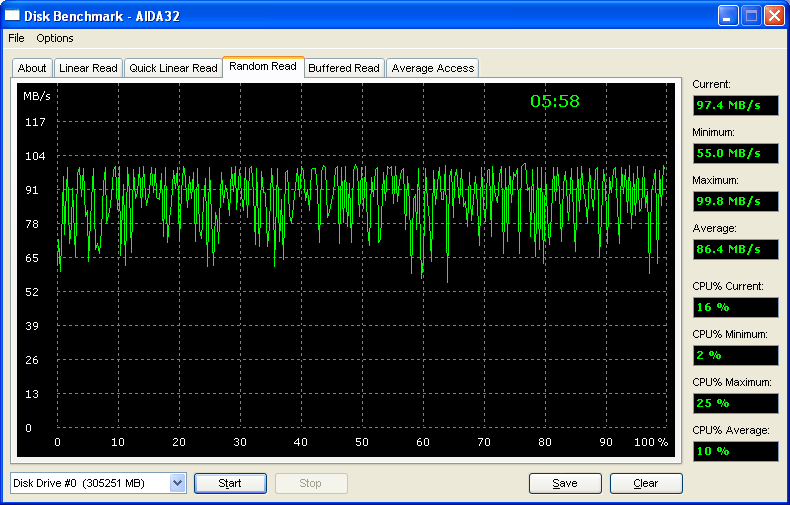Click the Minimum value 55.0 MB/s

736,153
